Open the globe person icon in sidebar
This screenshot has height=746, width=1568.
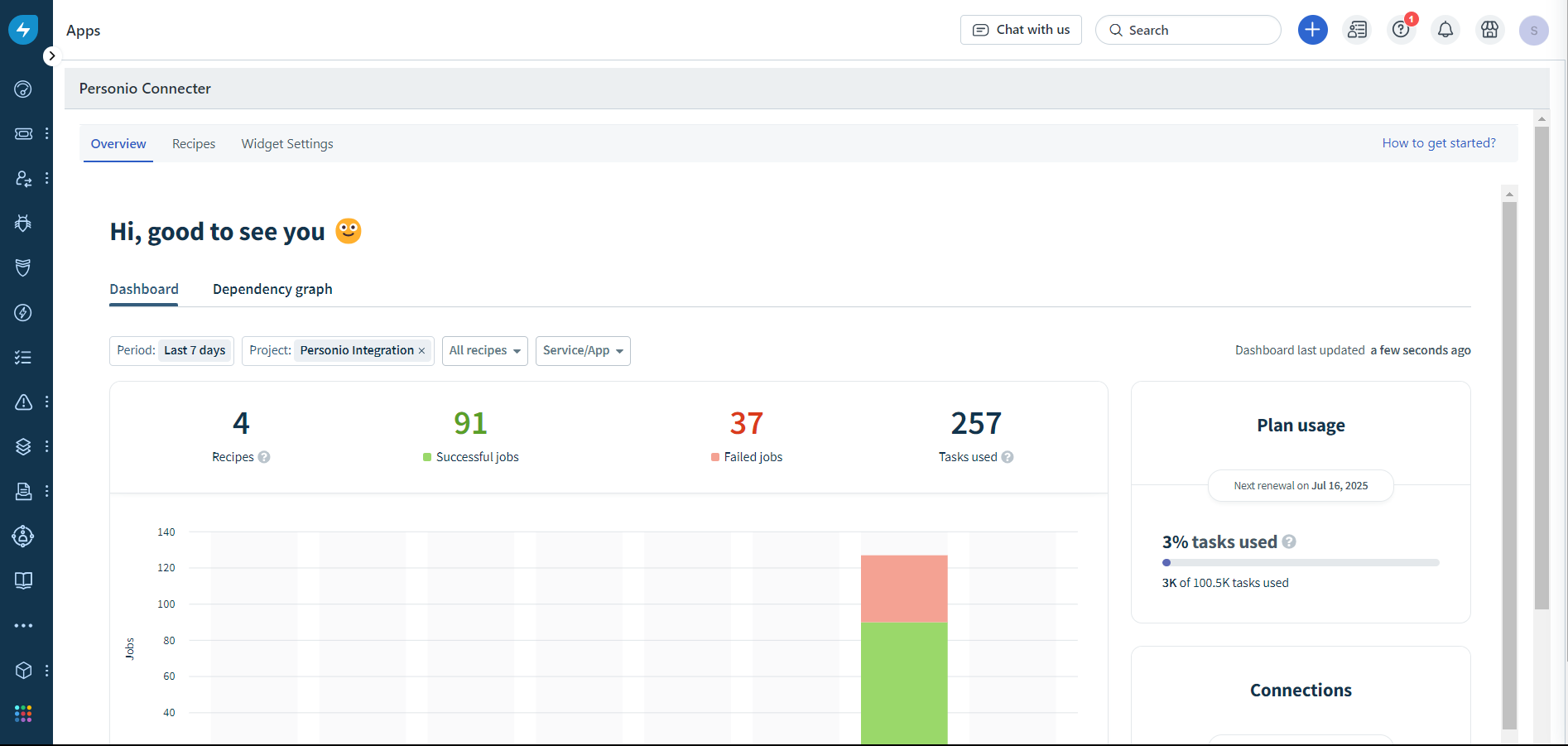(23, 536)
